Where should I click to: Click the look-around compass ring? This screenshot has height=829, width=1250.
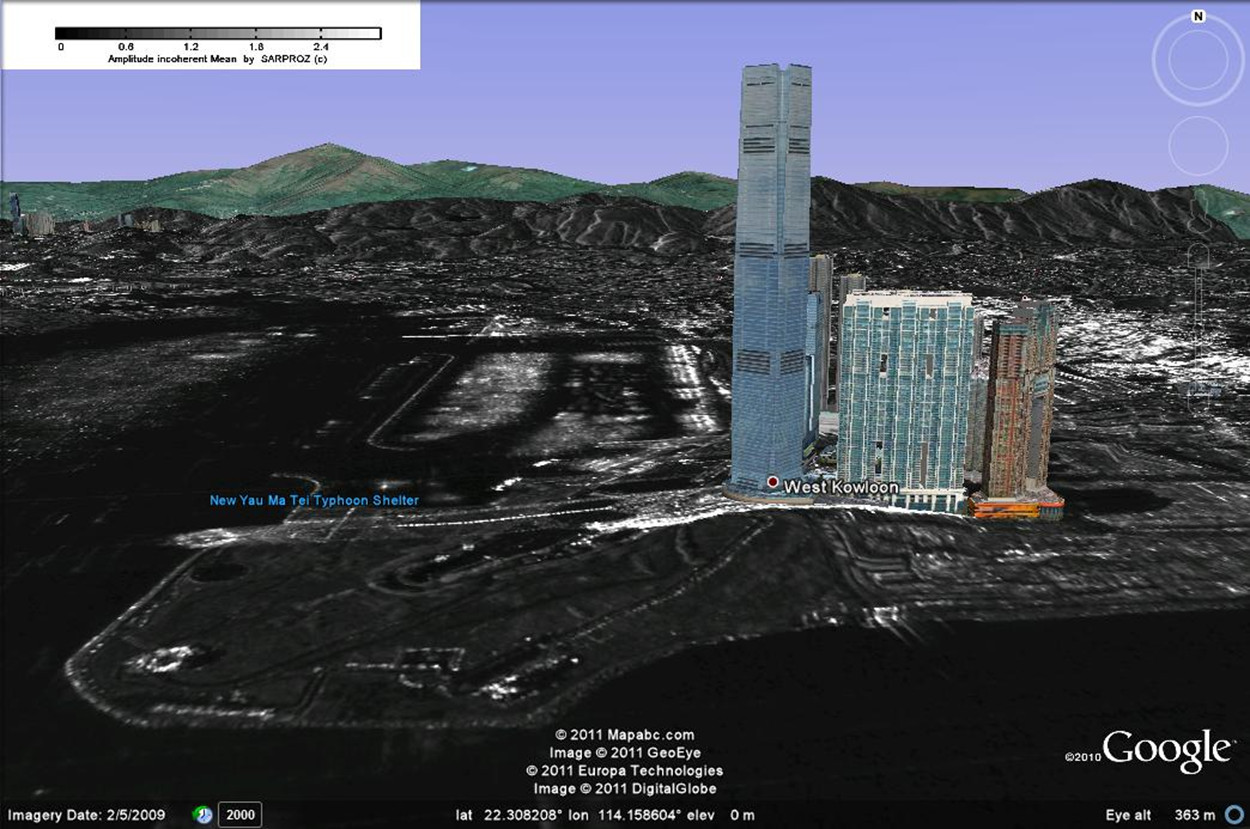point(1197,60)
